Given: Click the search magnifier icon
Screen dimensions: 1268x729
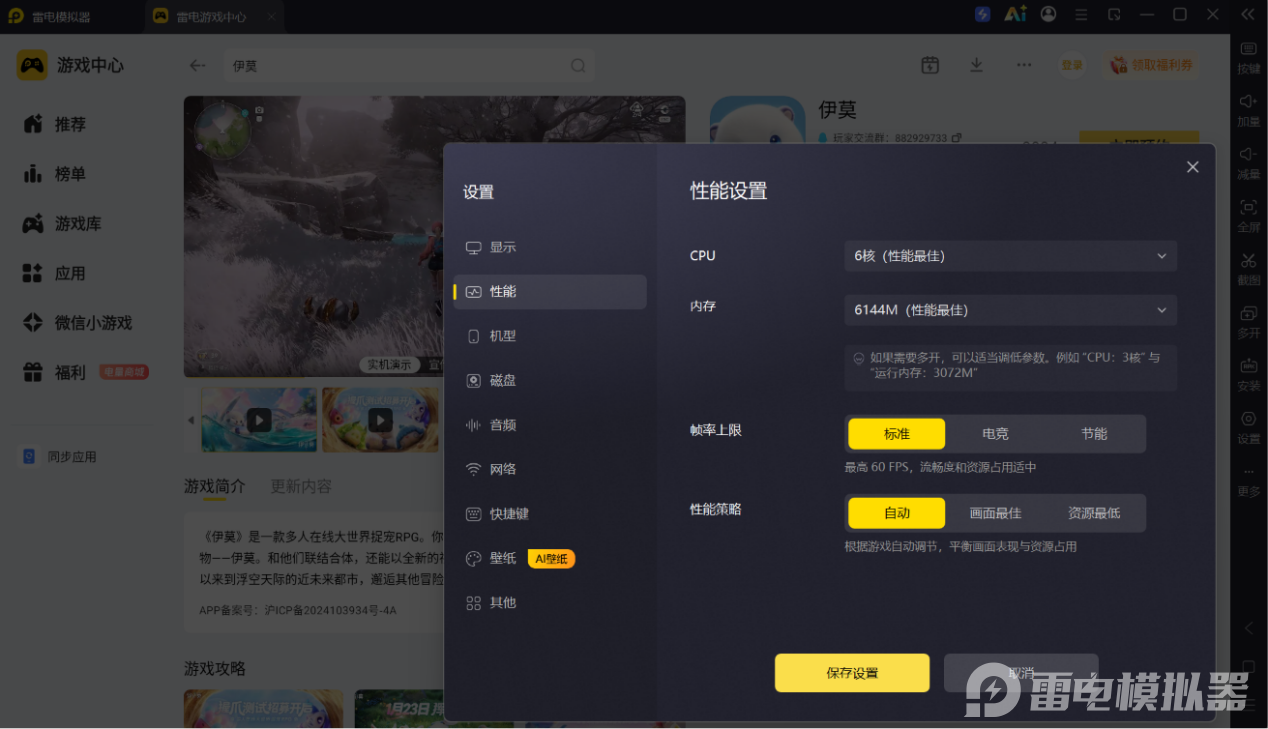Looking at the screenshot, I should [x=578, y=65].
